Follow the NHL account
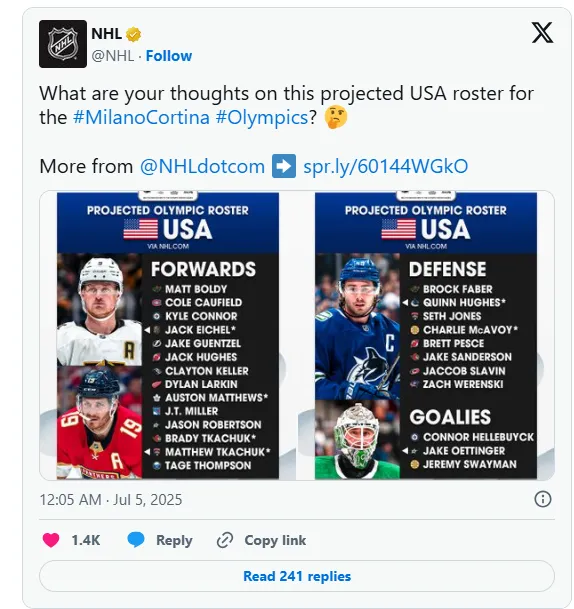This screenshot has height=609, width=574. (169, 56)
